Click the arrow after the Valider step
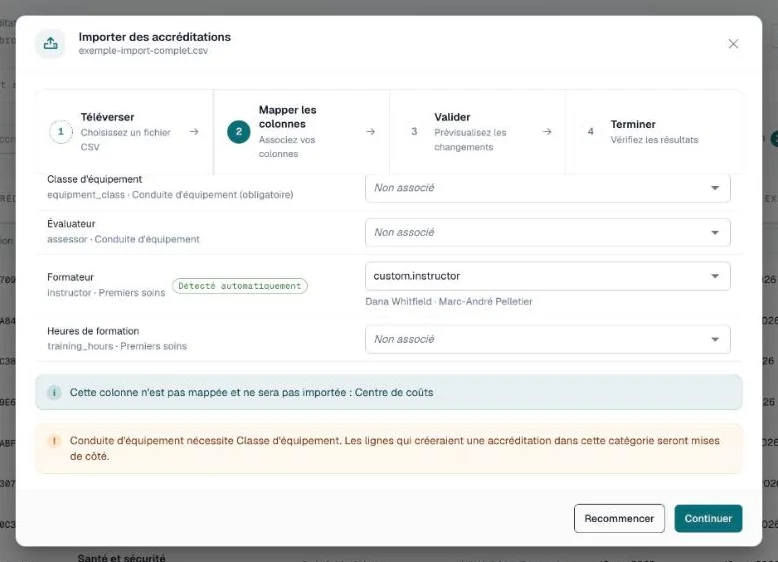Viewport: 778px width, 562px height. coord(547,131)
